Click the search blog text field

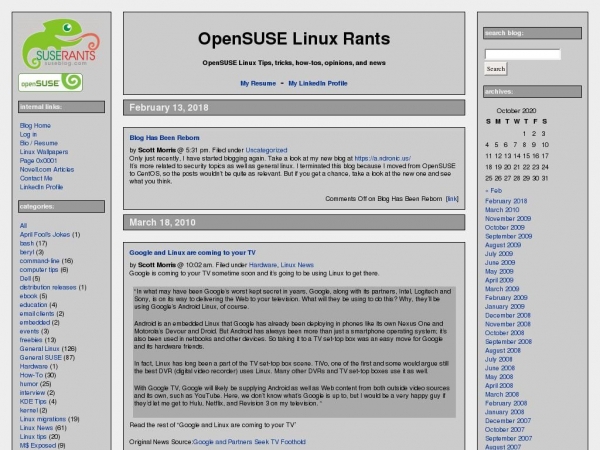(523, 54)
